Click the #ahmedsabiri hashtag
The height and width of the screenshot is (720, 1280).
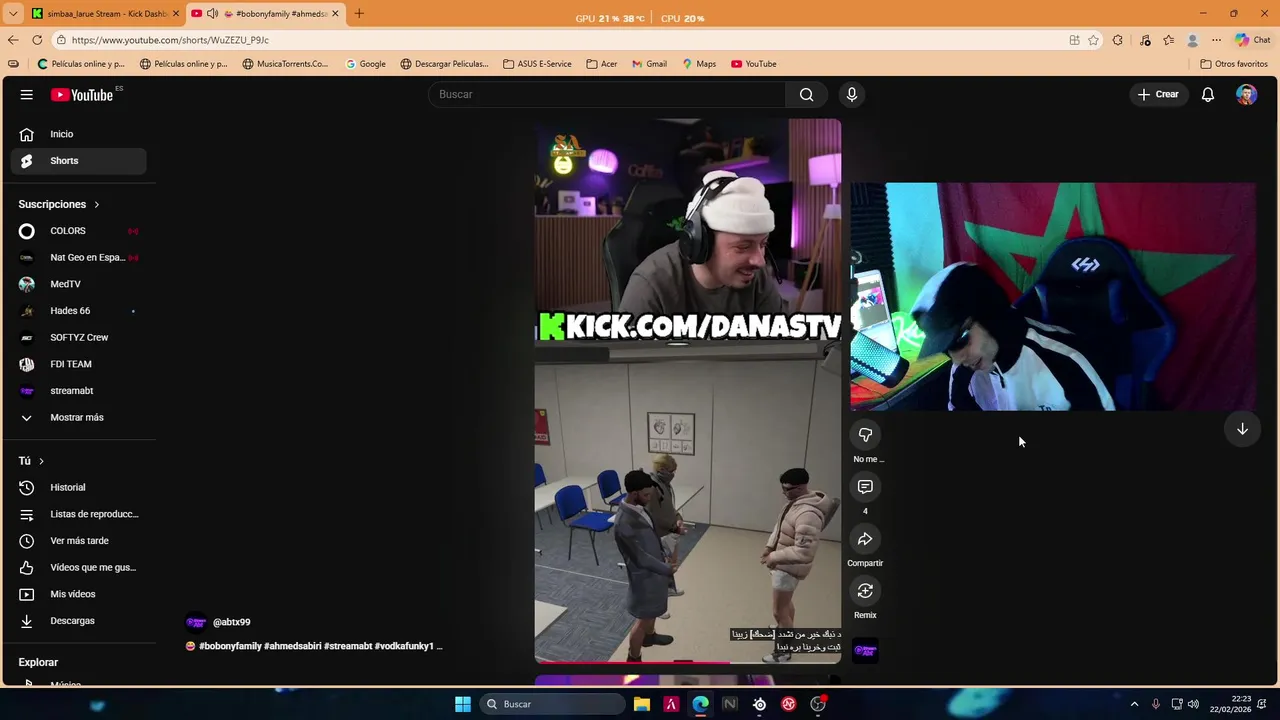[292, 646]
